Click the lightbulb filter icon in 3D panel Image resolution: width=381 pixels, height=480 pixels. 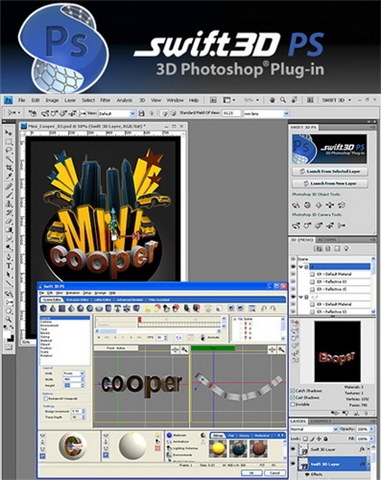coord(346,249)
